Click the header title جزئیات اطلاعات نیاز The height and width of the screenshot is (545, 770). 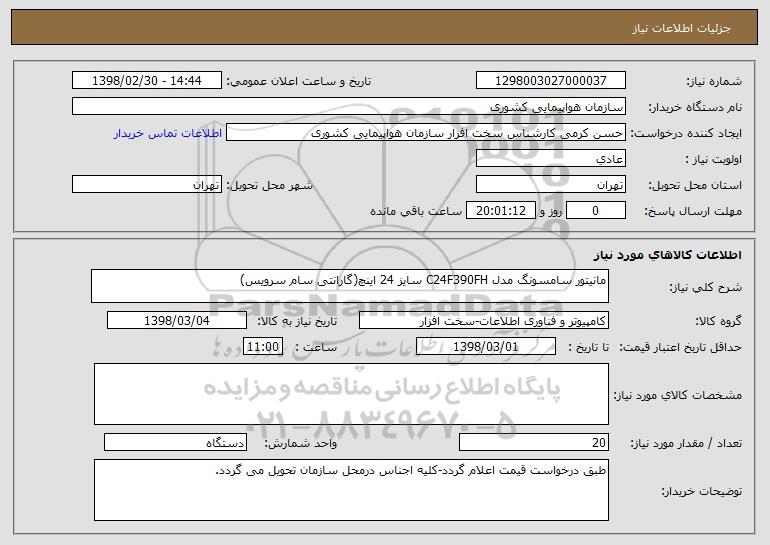(x=681, y=28)
